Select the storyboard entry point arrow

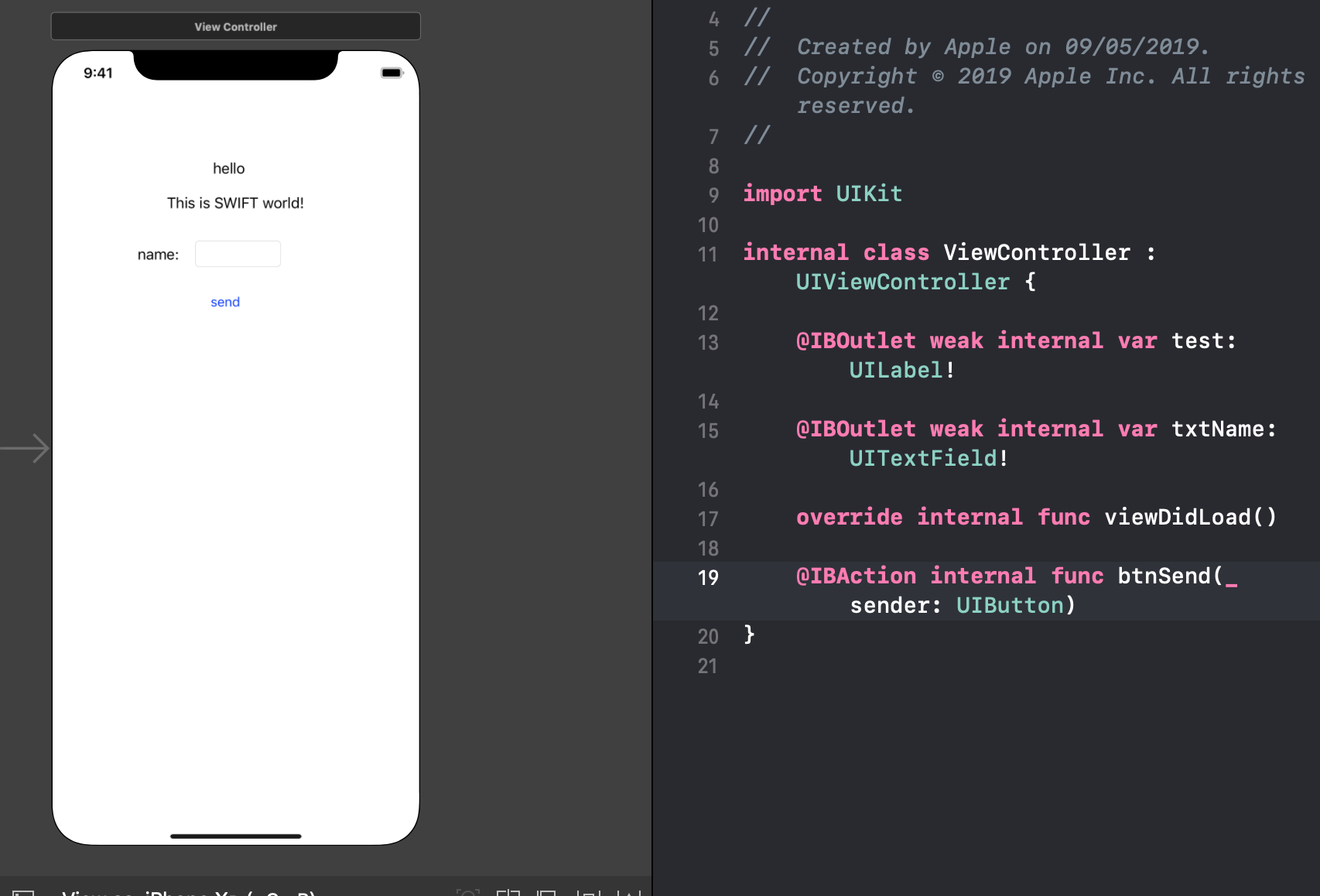25,448
